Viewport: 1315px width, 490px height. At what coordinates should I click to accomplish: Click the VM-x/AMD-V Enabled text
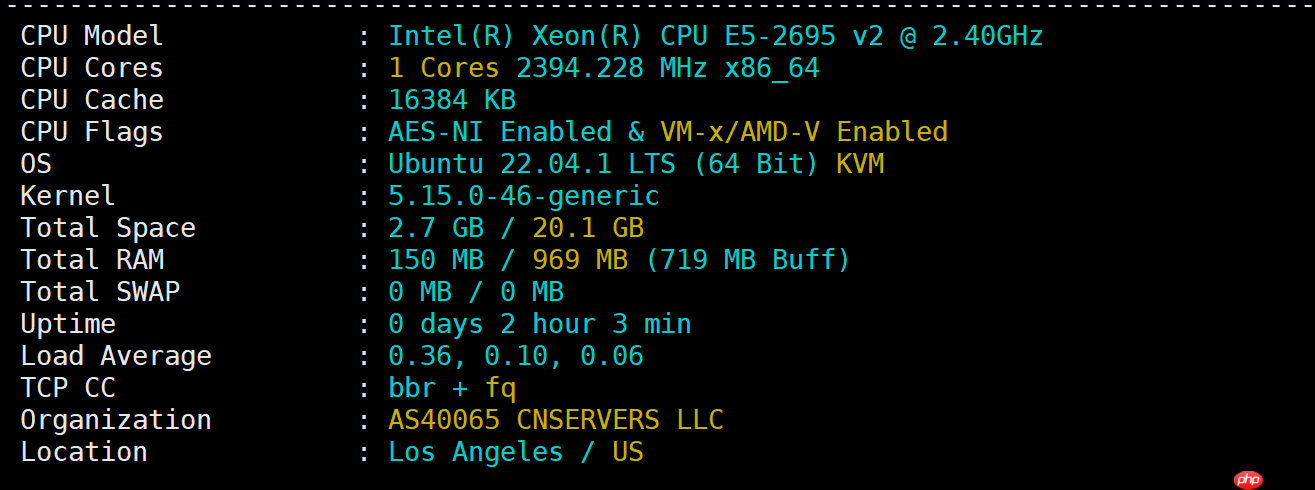tap(803, 132)
